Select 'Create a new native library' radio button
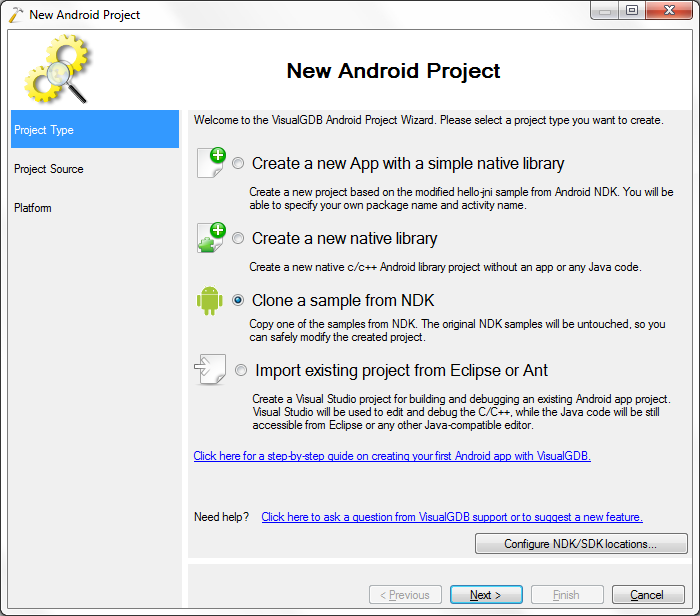Viewport: 700px width, 616px height. (238, 238)
